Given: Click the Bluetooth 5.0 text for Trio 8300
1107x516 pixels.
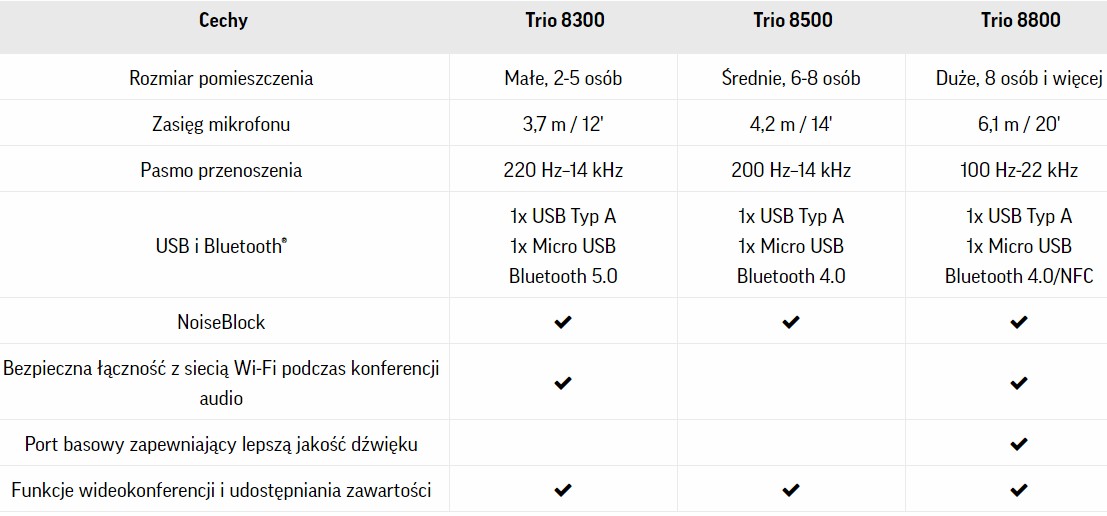Looking at the screenshot, I should click(563, 276).
